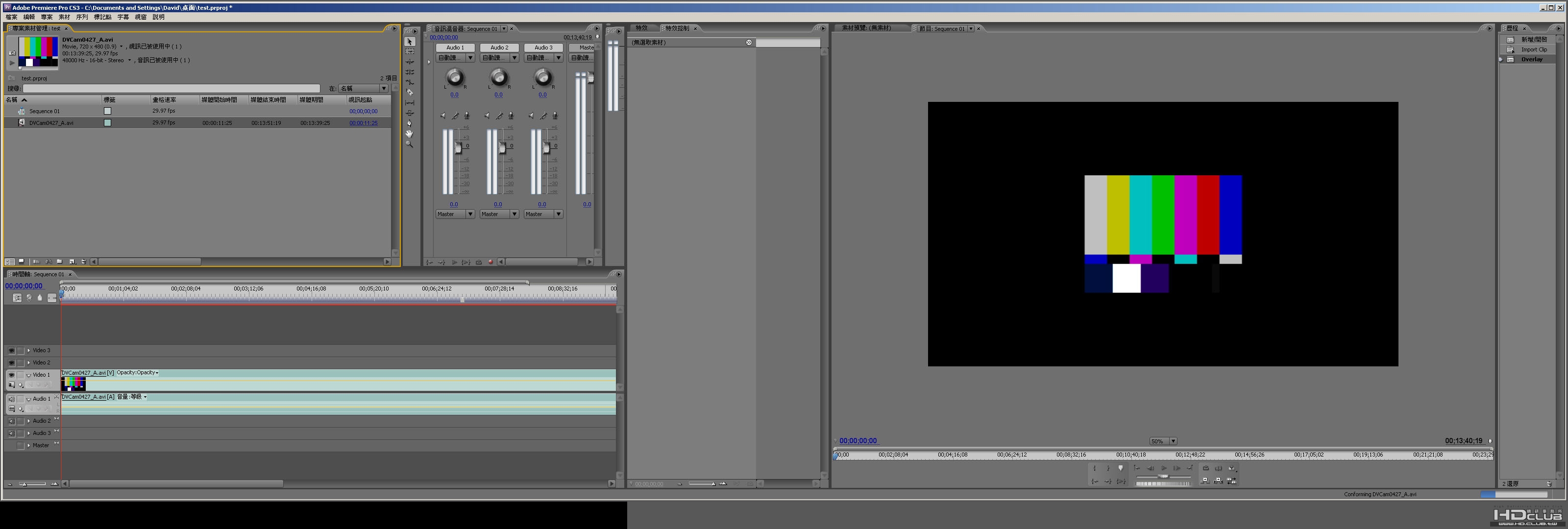Click the audio mixer record button
Image resolution: width=1568 pixels, height=529 pixels.
(x=490, y=263)
